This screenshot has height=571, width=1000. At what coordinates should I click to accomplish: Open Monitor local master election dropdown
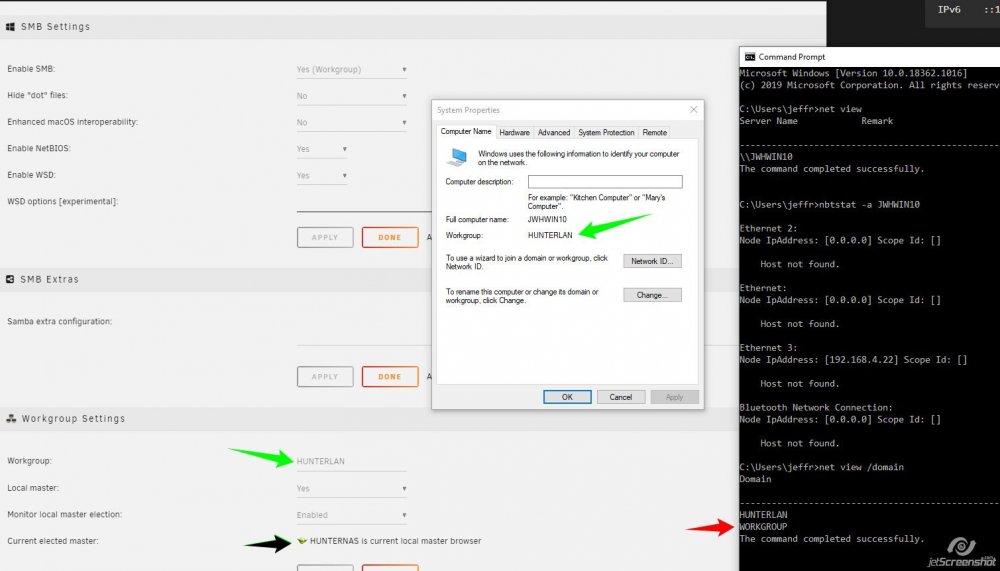click(x=351, y=515)
